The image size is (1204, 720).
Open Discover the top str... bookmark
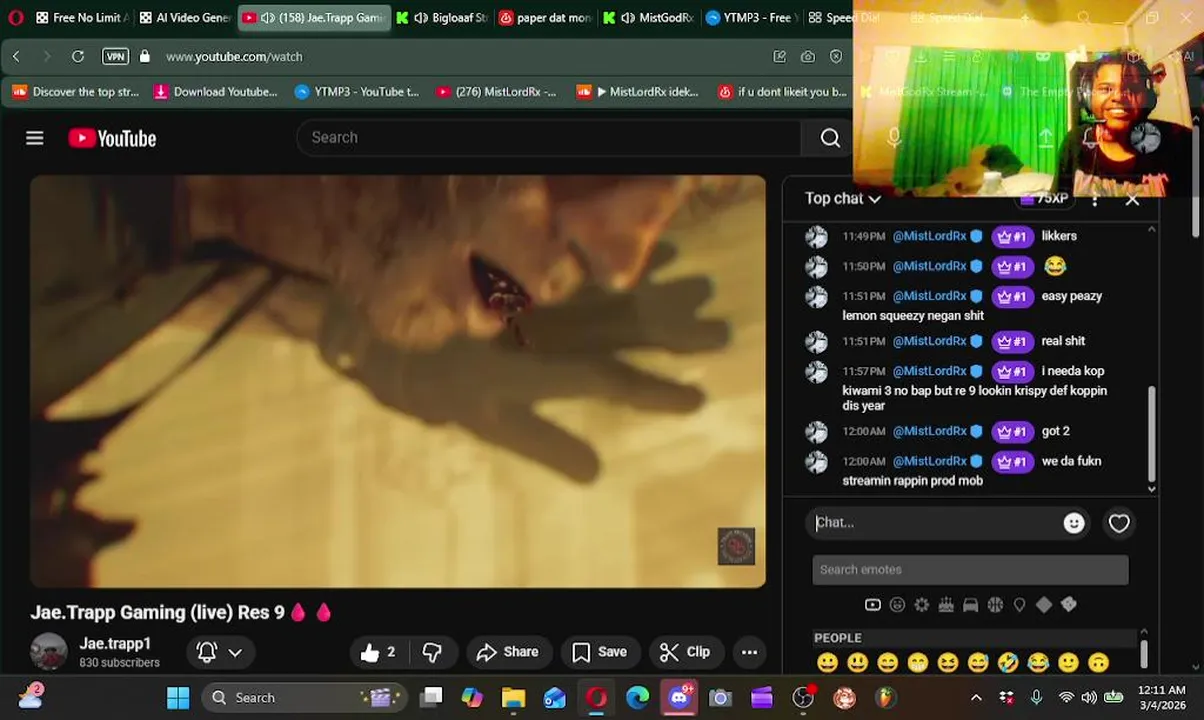(76, 92)
